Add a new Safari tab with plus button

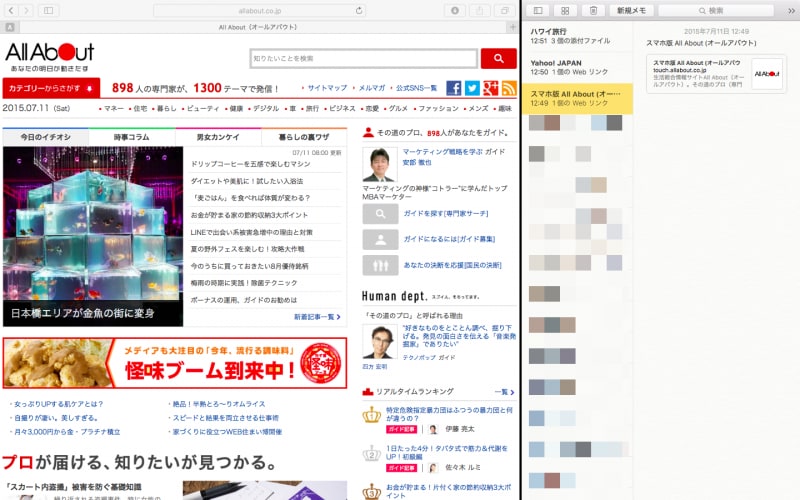(x=513, y=27)
